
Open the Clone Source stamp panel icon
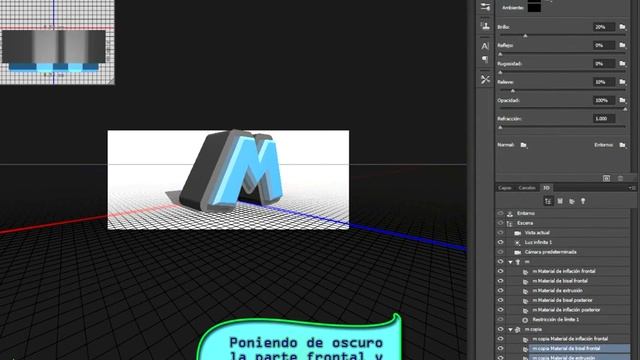point(485,26)
